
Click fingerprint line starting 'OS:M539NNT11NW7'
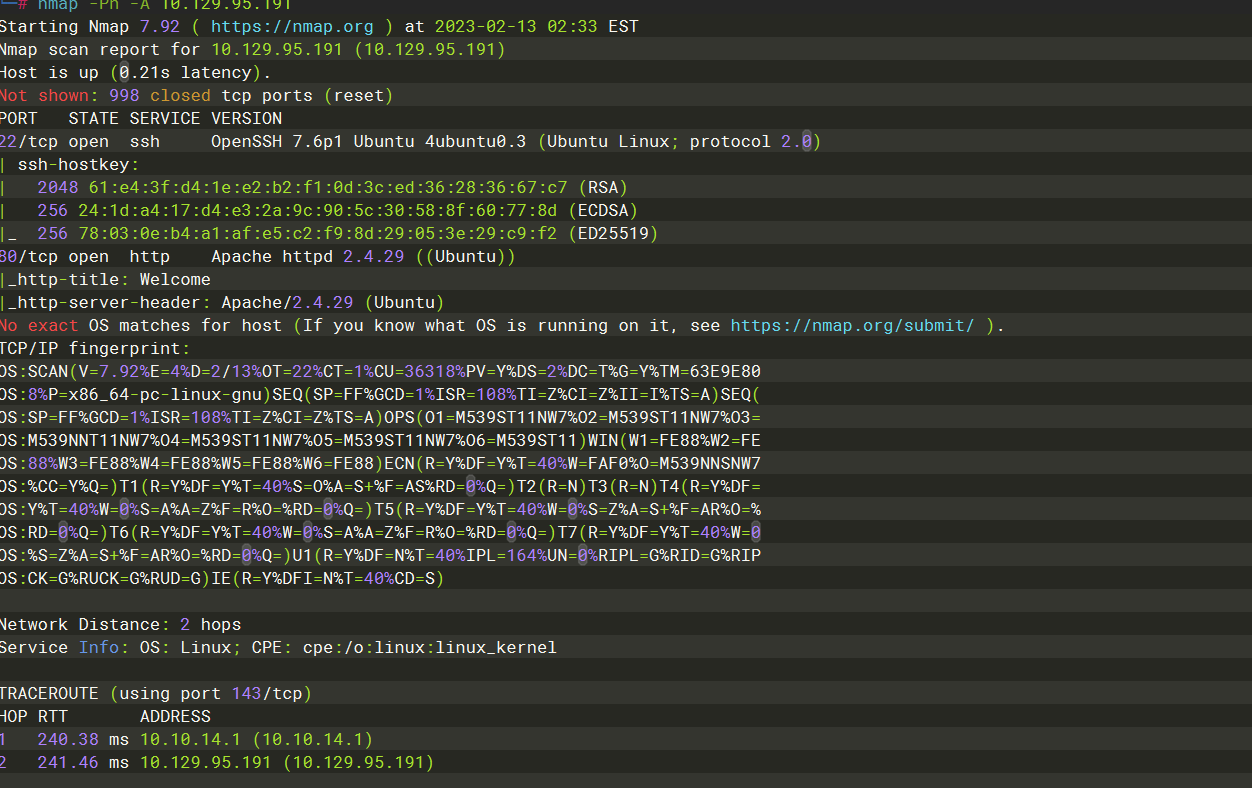tap(380, 440)
